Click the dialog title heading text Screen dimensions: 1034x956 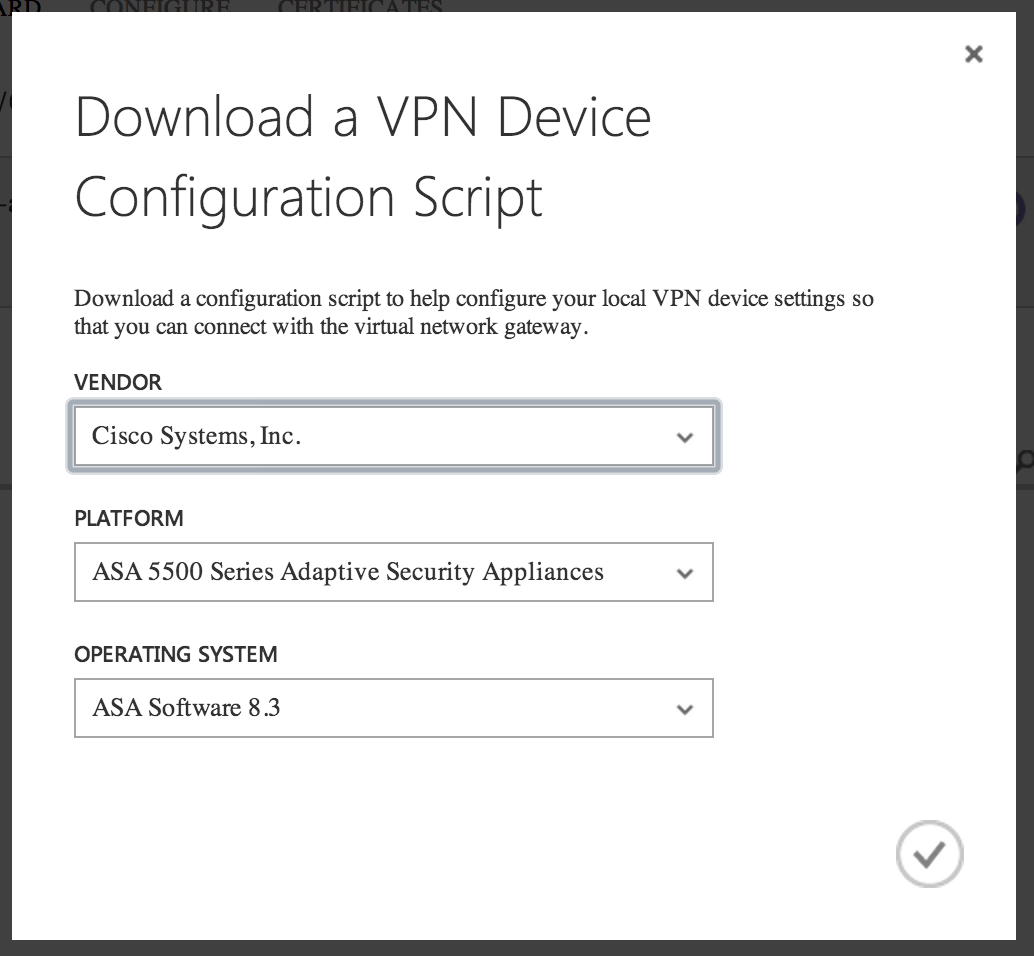[x=363, y=157]
